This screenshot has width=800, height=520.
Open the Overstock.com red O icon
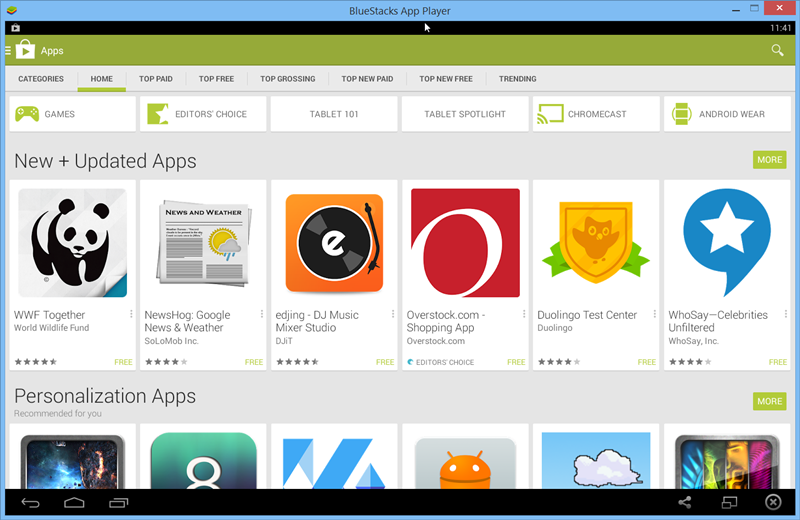(465, 243)
